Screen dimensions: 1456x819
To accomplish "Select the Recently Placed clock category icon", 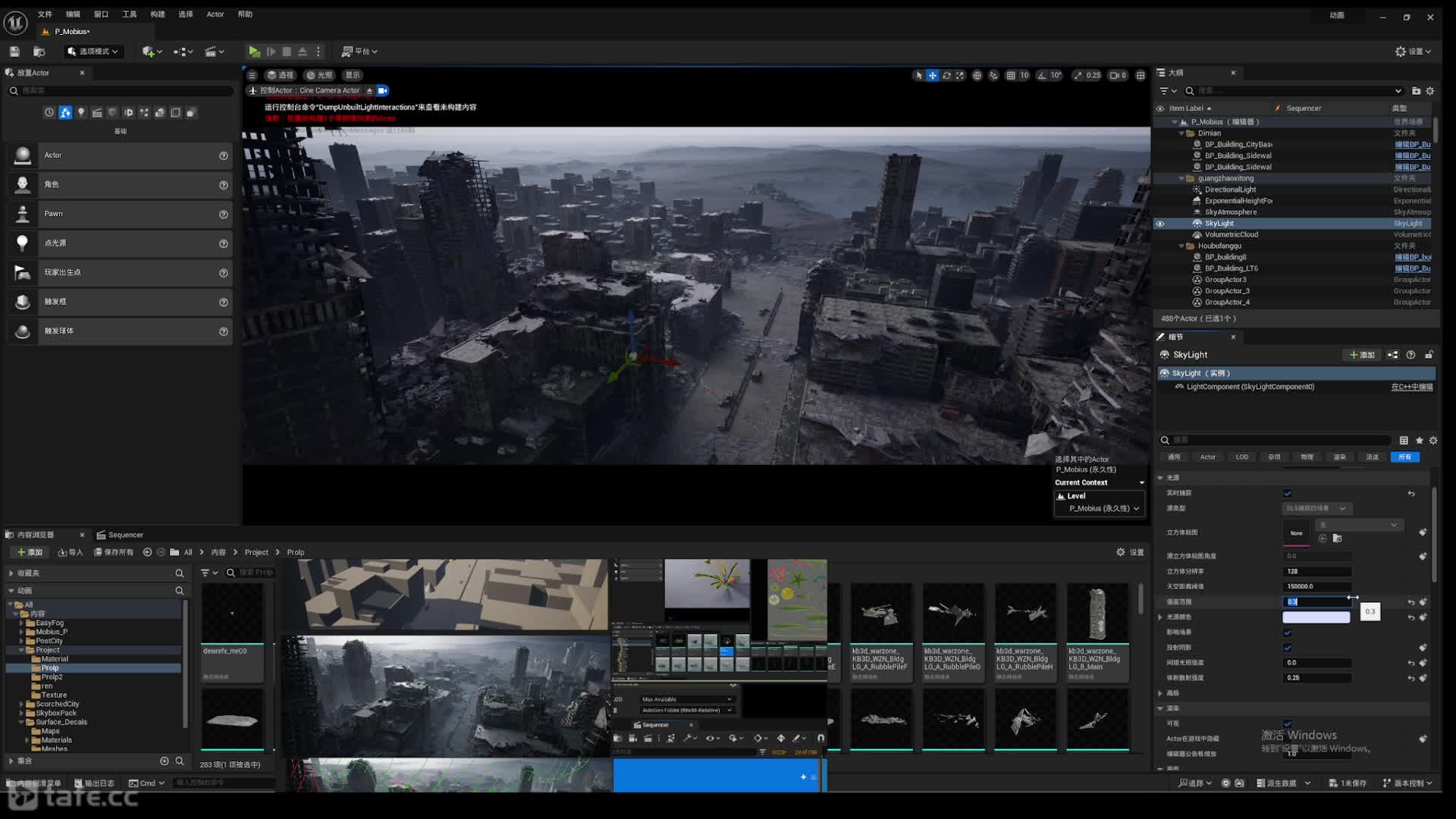I will pyautogui.click(x=49, y=112).
